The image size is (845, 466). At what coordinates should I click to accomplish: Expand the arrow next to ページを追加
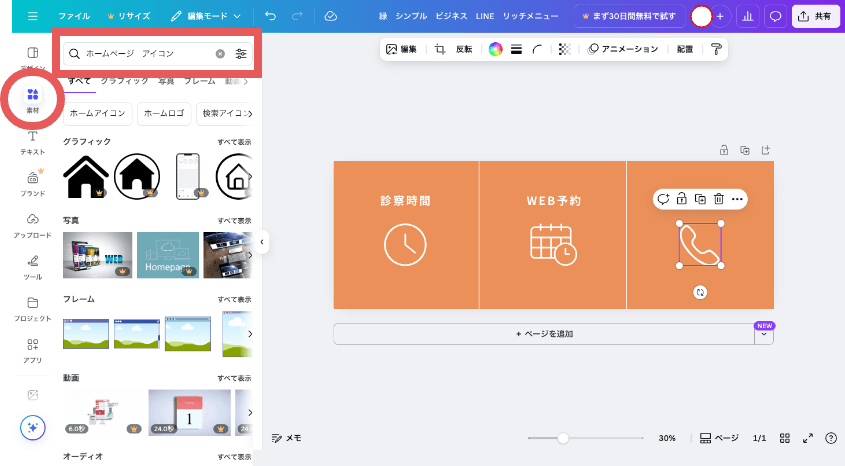tap(764, 335)
